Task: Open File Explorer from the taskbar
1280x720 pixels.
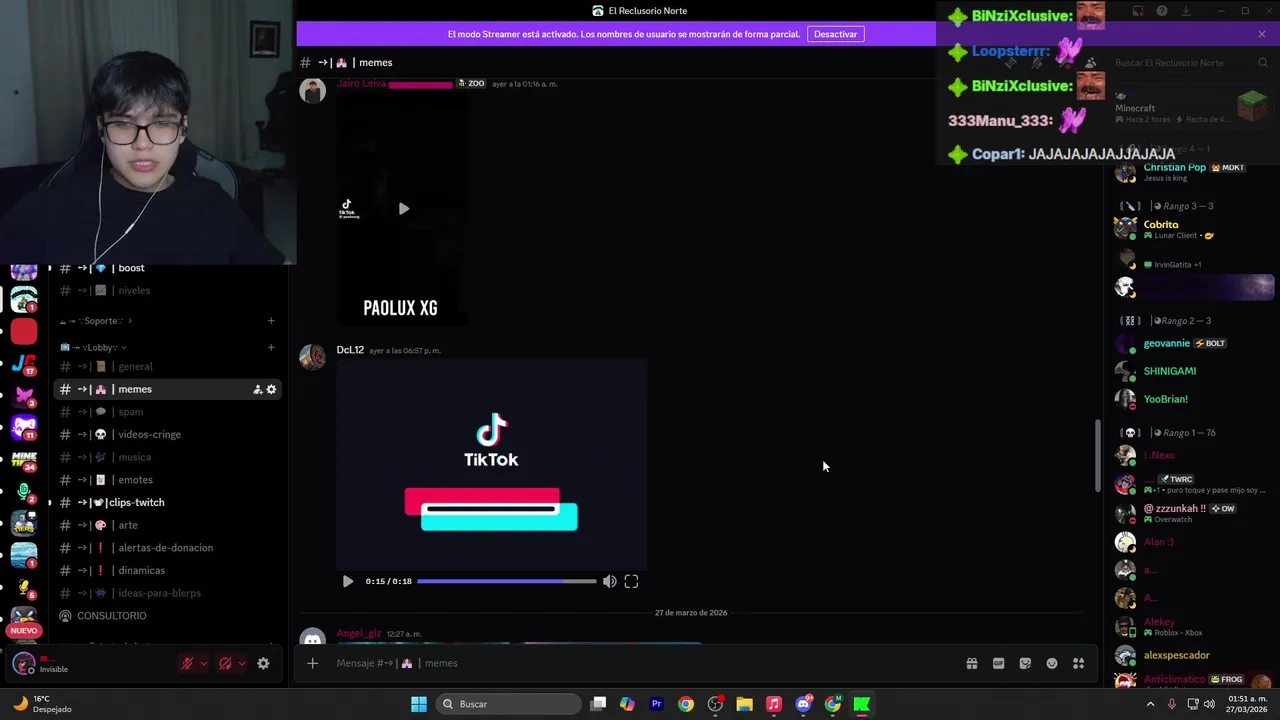Action: pos(744,704)
